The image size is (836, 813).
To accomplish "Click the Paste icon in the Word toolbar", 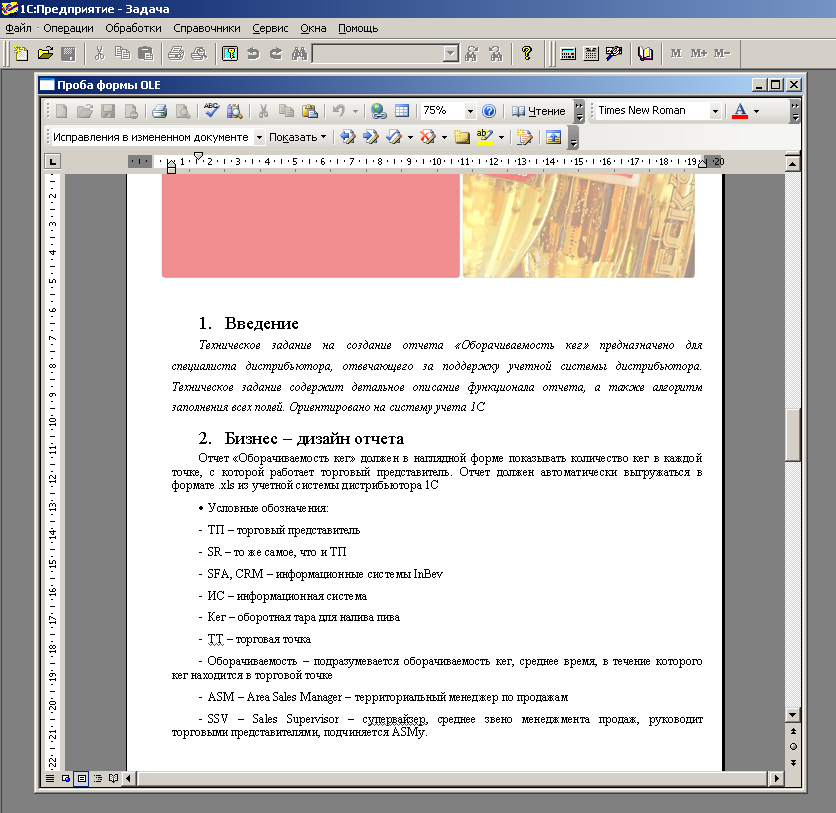I will point(309,111).
